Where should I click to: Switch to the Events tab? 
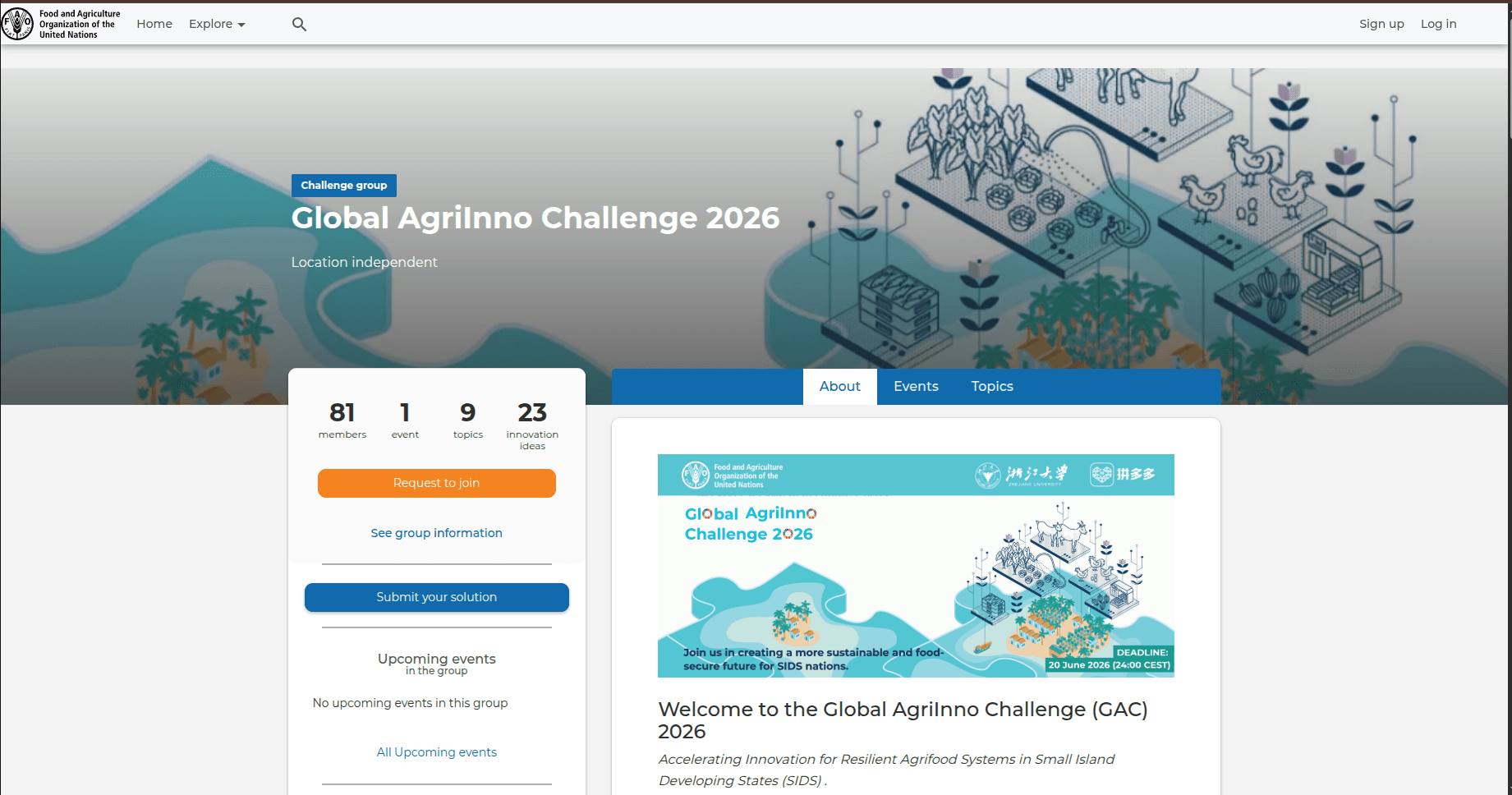(x=916, y=387)
